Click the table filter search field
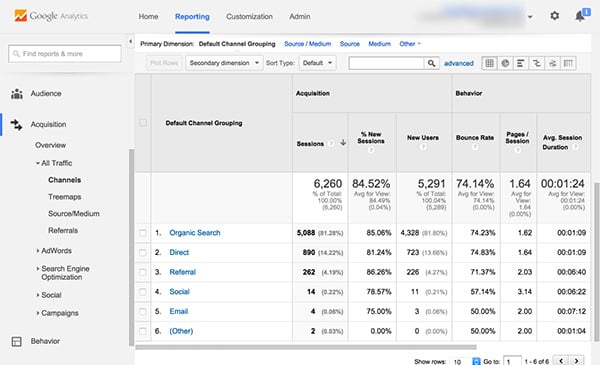 386,64
